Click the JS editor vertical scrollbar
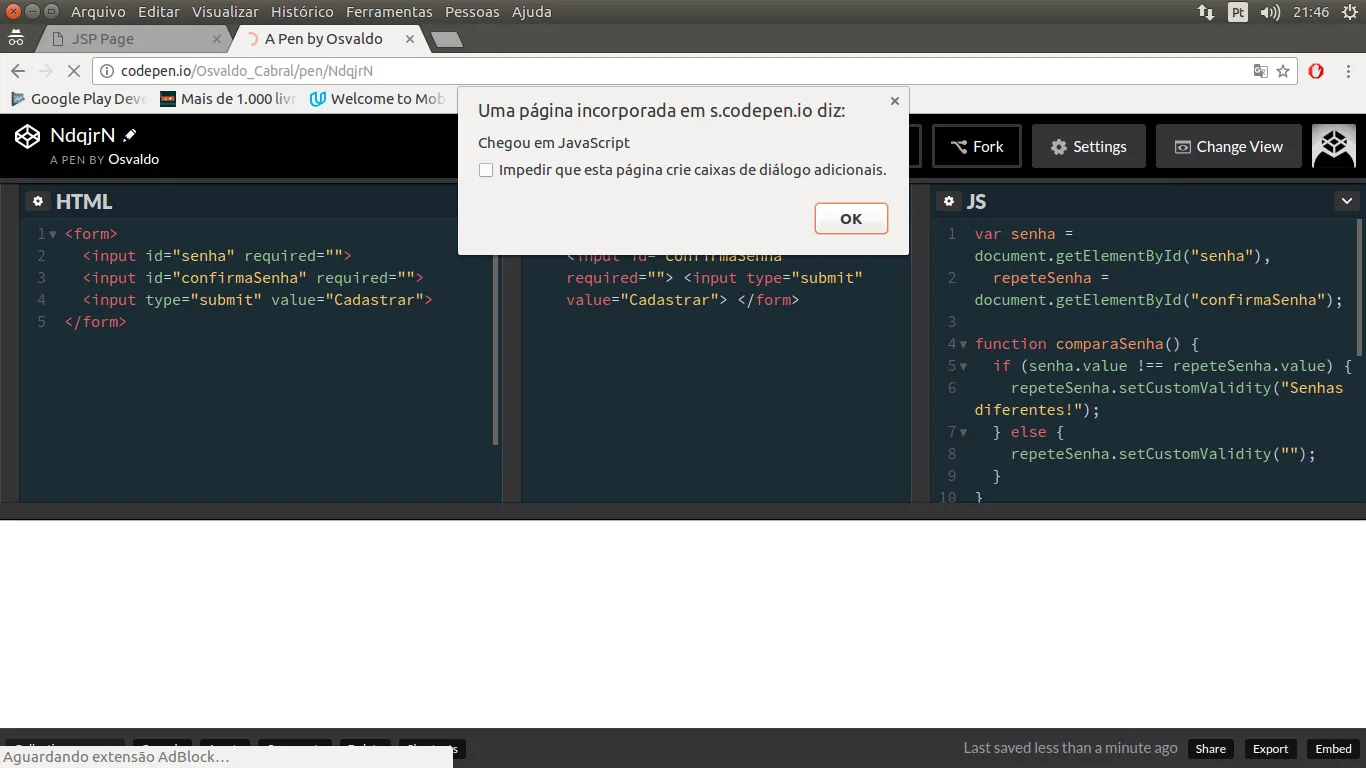This screenshot has width=1366, height=768. pyautogui.click(x=1359, y=285)
